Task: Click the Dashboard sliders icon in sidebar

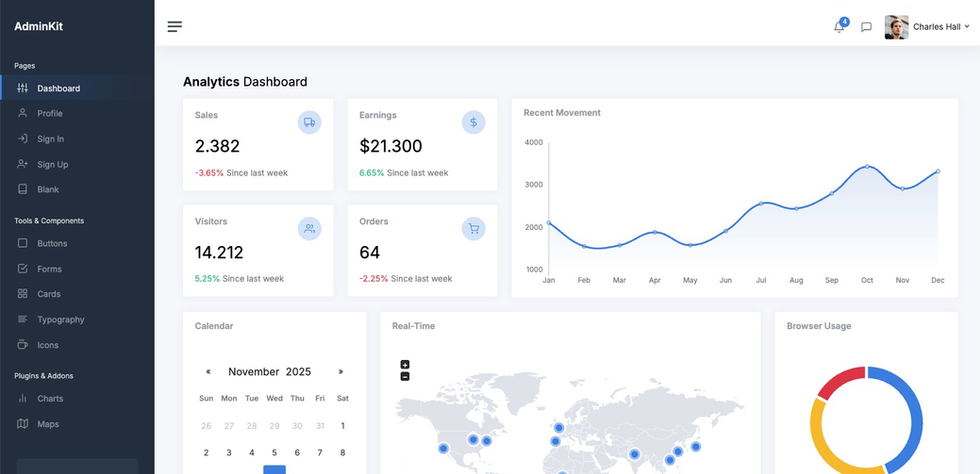Action: pos(22,88)
